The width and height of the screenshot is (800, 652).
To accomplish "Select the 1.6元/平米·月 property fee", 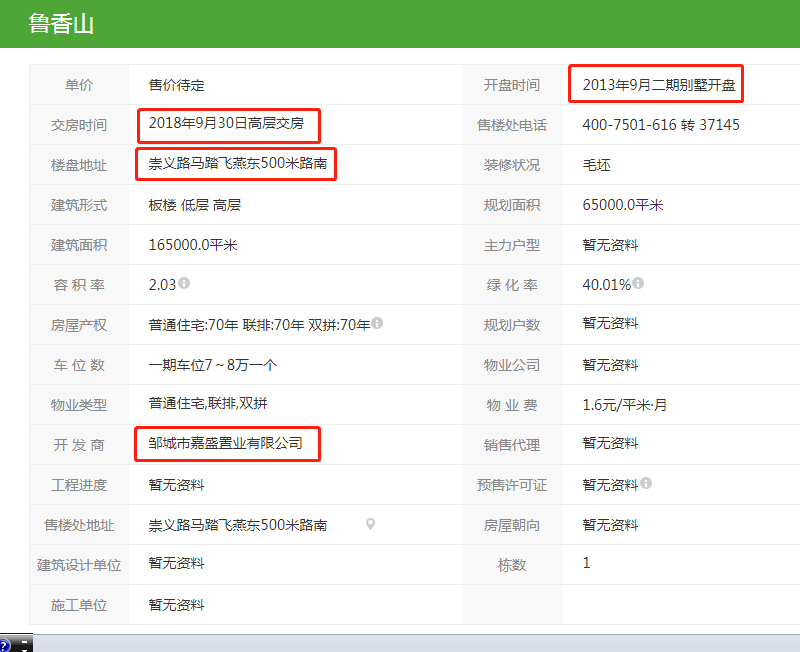I will [624, 405].
